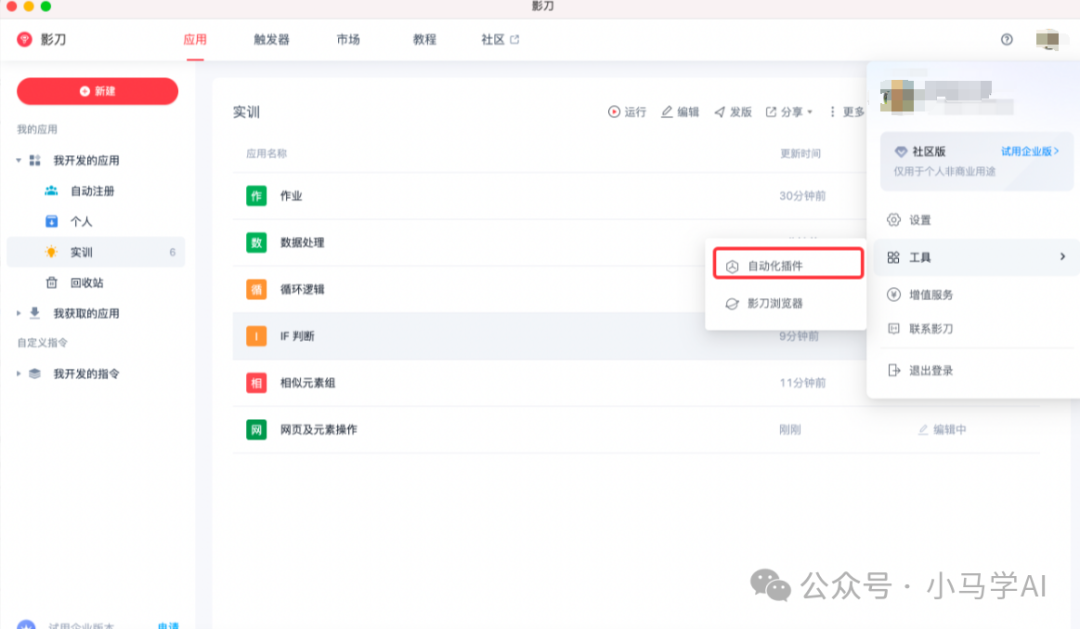The image size is (1080, 629).
Task: Select the 作业 app name
Action: (291, 196)
